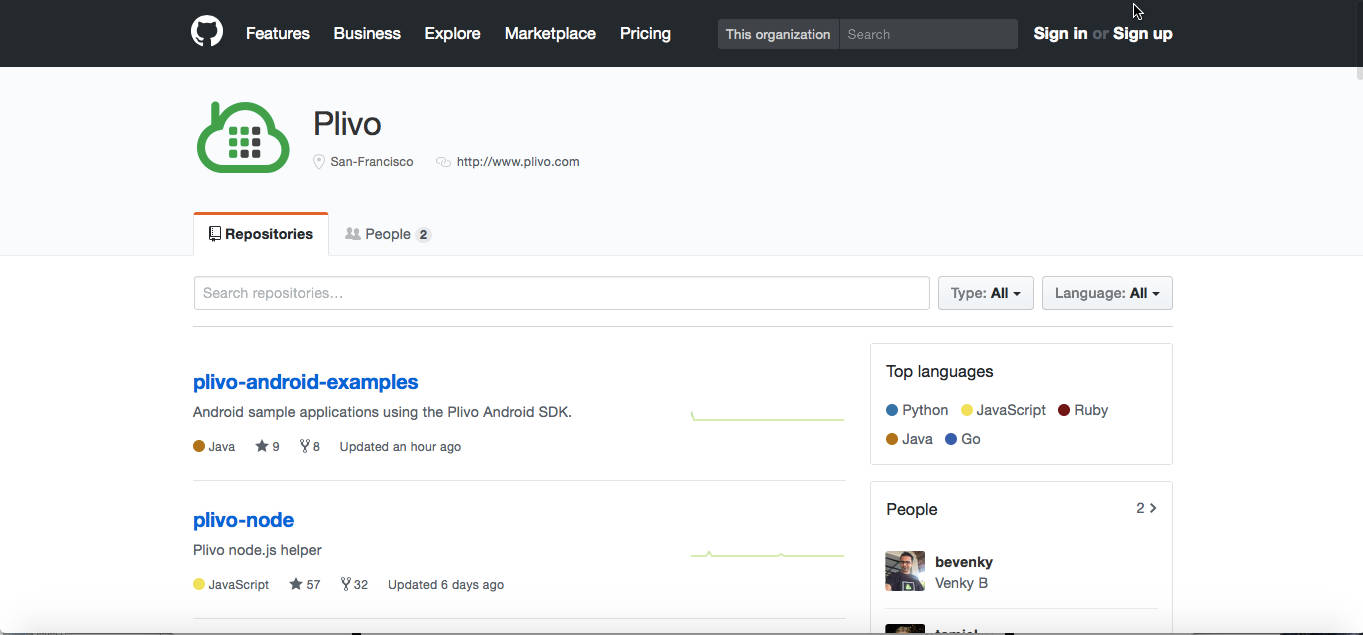
Task: Click the Plivo organization cloud avatar
Action: pos(242,137)
